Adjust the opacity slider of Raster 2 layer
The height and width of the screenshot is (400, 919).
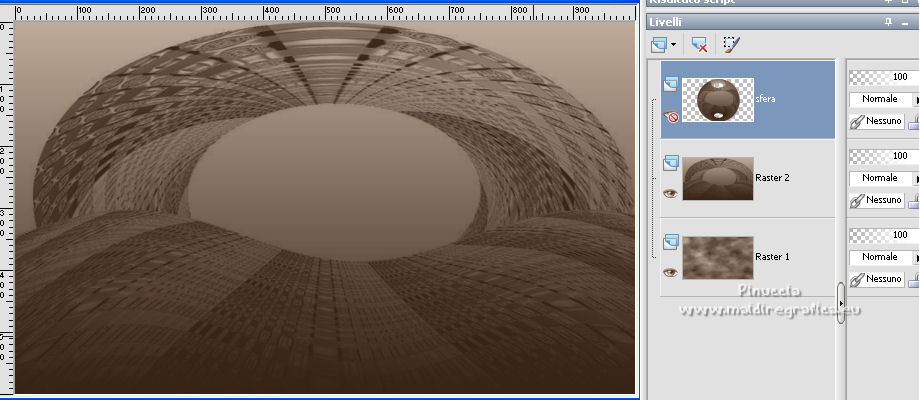(884, 155)
